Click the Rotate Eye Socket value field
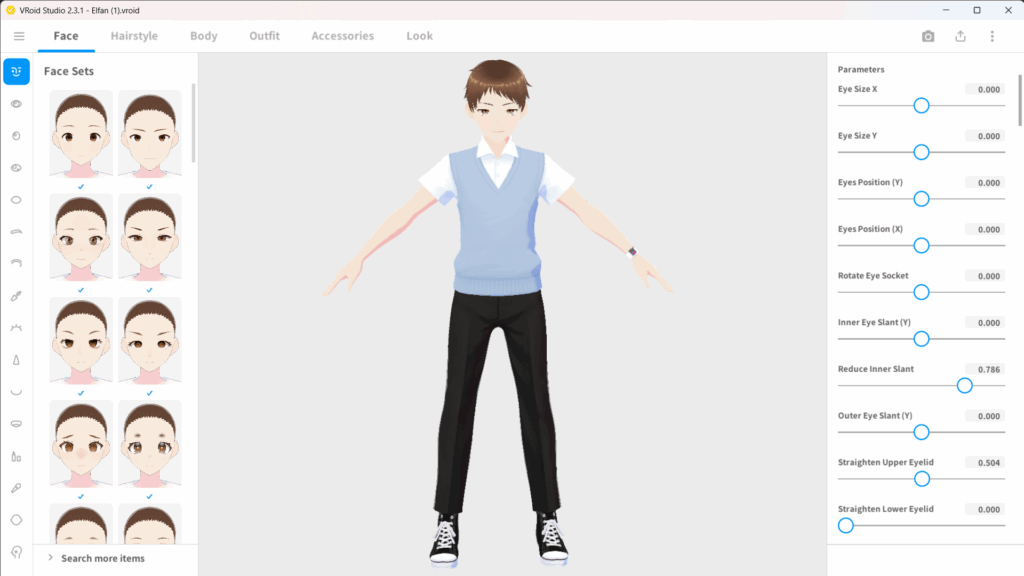Screen dimensions: 1024x576 coord(985,276)
